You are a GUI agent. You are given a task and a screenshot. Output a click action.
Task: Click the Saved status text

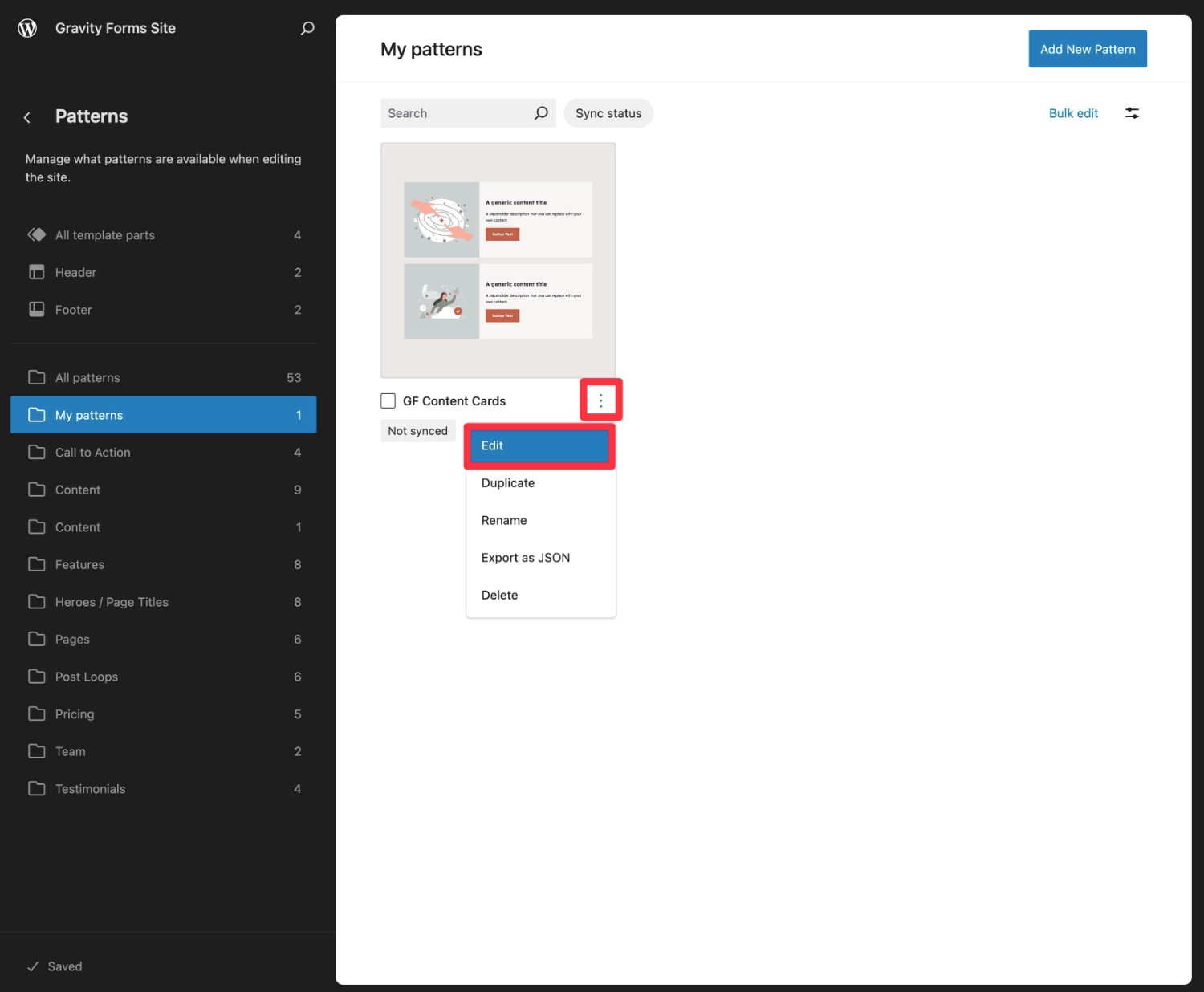coord(65,966)
